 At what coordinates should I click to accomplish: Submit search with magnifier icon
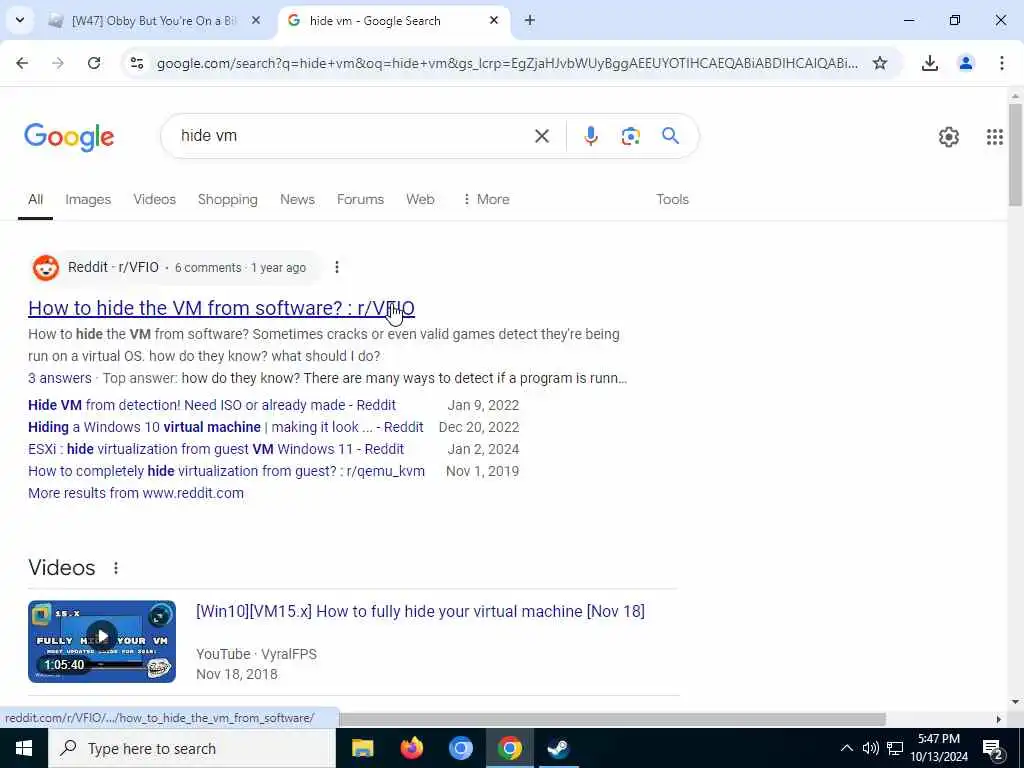click(670, 136)
